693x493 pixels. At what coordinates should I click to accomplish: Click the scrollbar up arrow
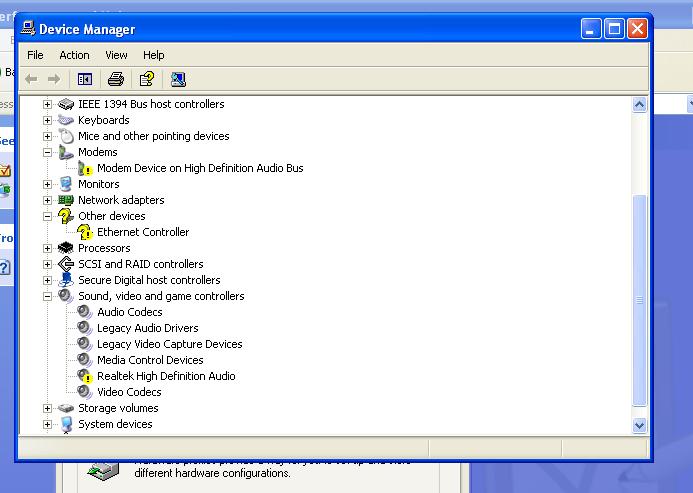pos(640,105)
